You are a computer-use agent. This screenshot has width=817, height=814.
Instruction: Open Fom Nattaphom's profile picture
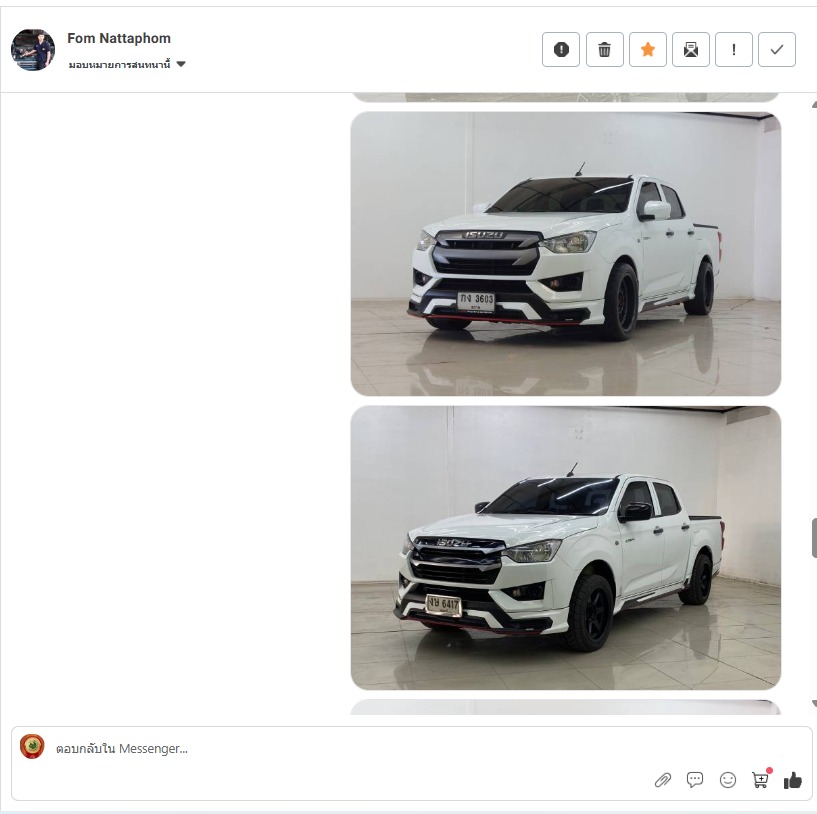click(33, 50)
